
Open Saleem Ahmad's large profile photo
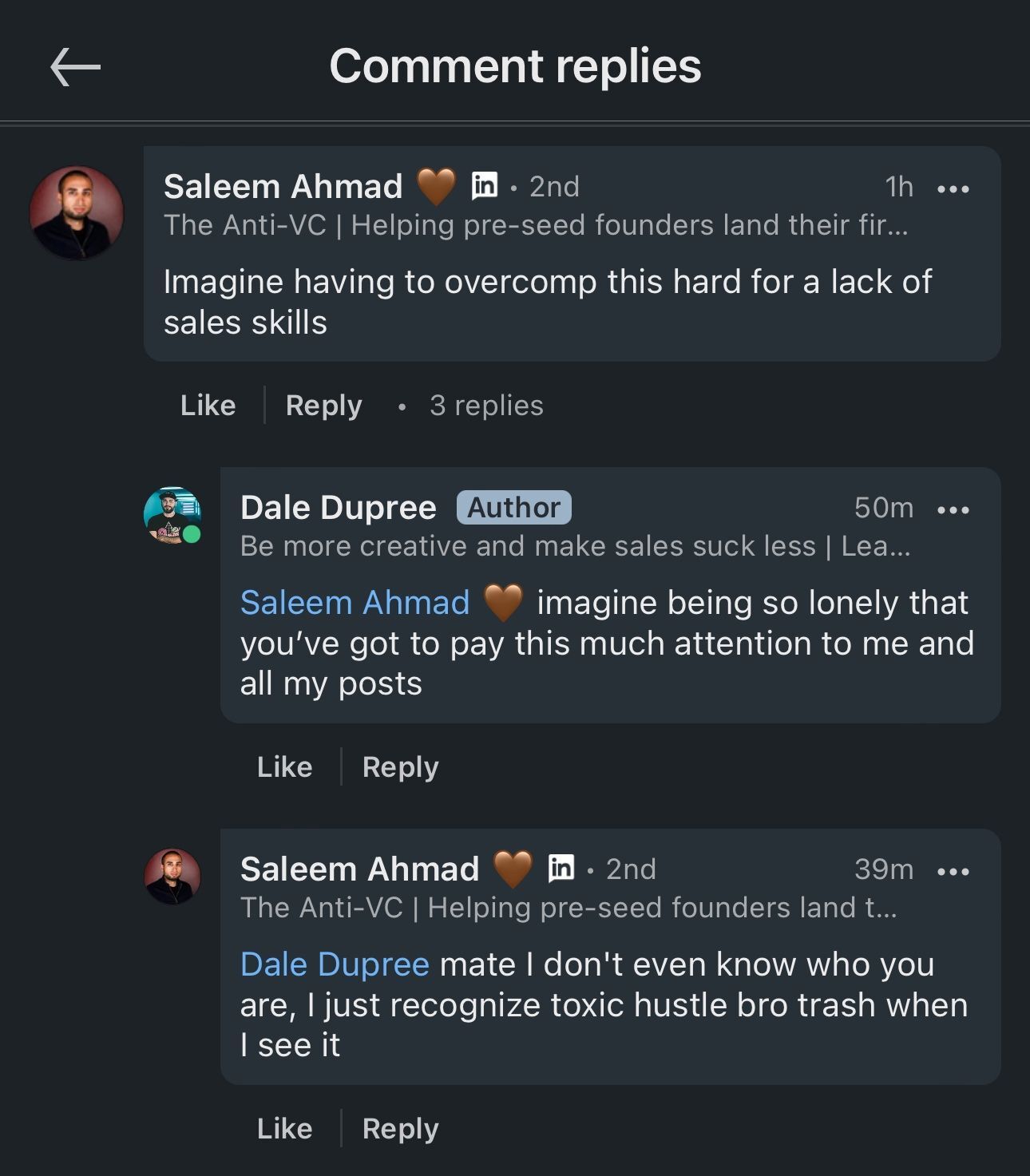click(x=77, y=212)
